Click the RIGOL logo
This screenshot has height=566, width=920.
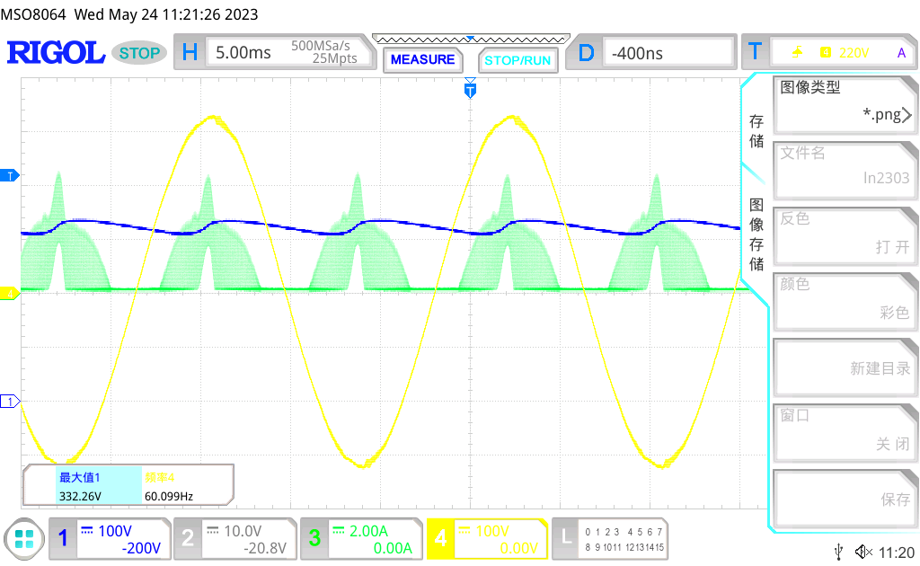point(56,53)
